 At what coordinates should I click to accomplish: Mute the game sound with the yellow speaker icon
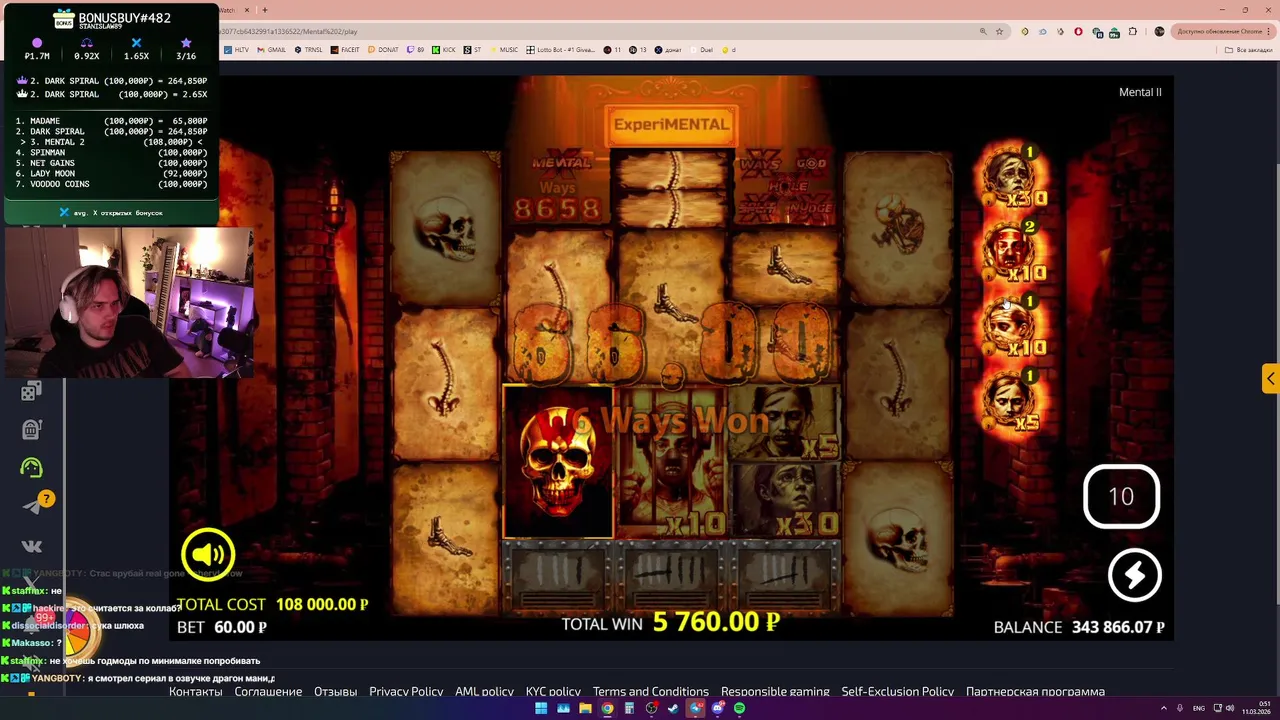(x=208, y=554)
